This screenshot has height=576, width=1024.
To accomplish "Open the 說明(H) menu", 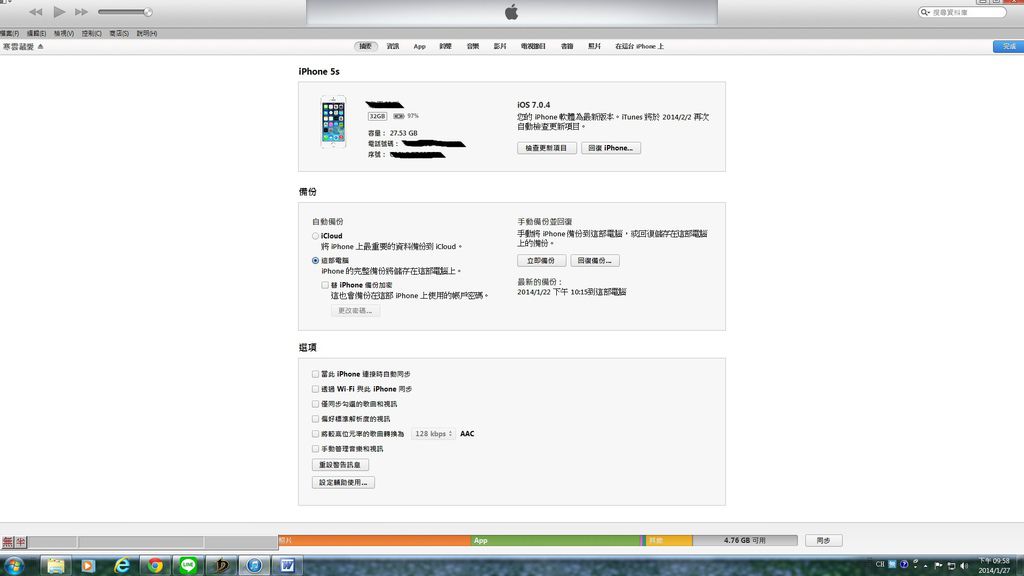I will [x=146, y=33].
